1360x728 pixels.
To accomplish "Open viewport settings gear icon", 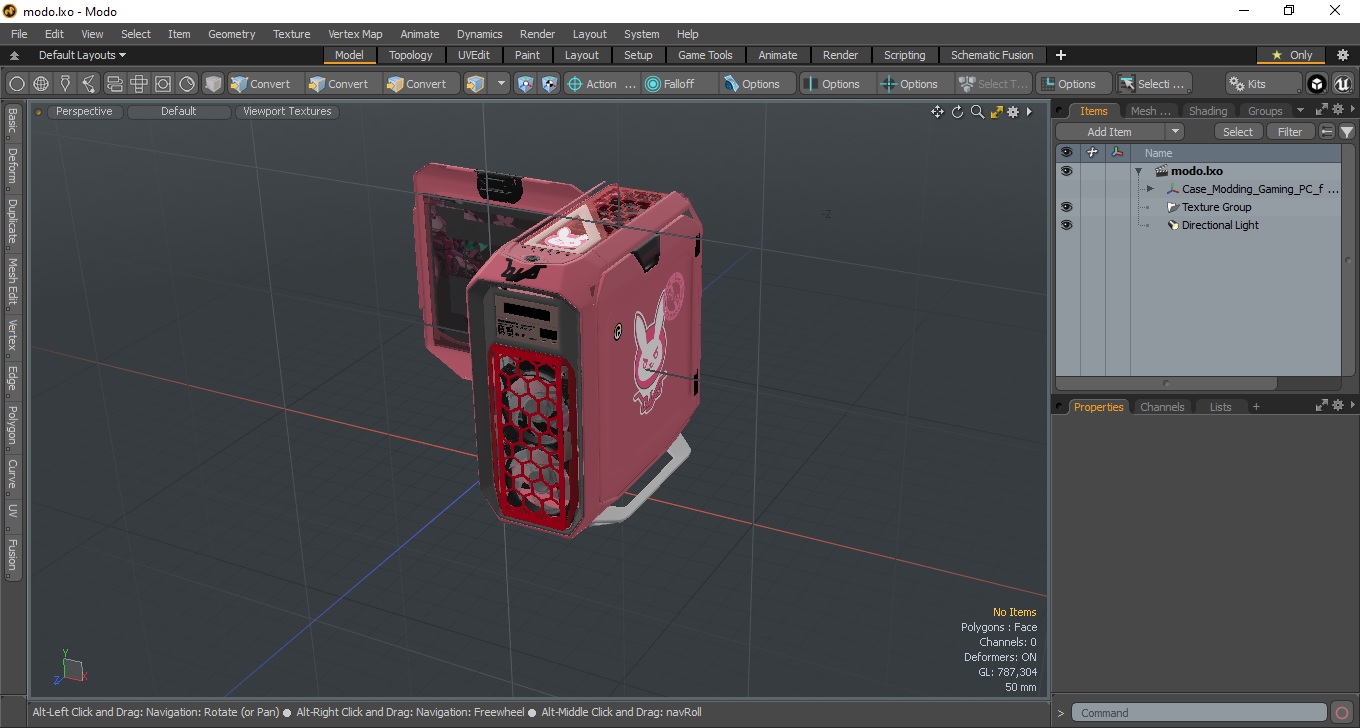I will [x=1013, y=112].
